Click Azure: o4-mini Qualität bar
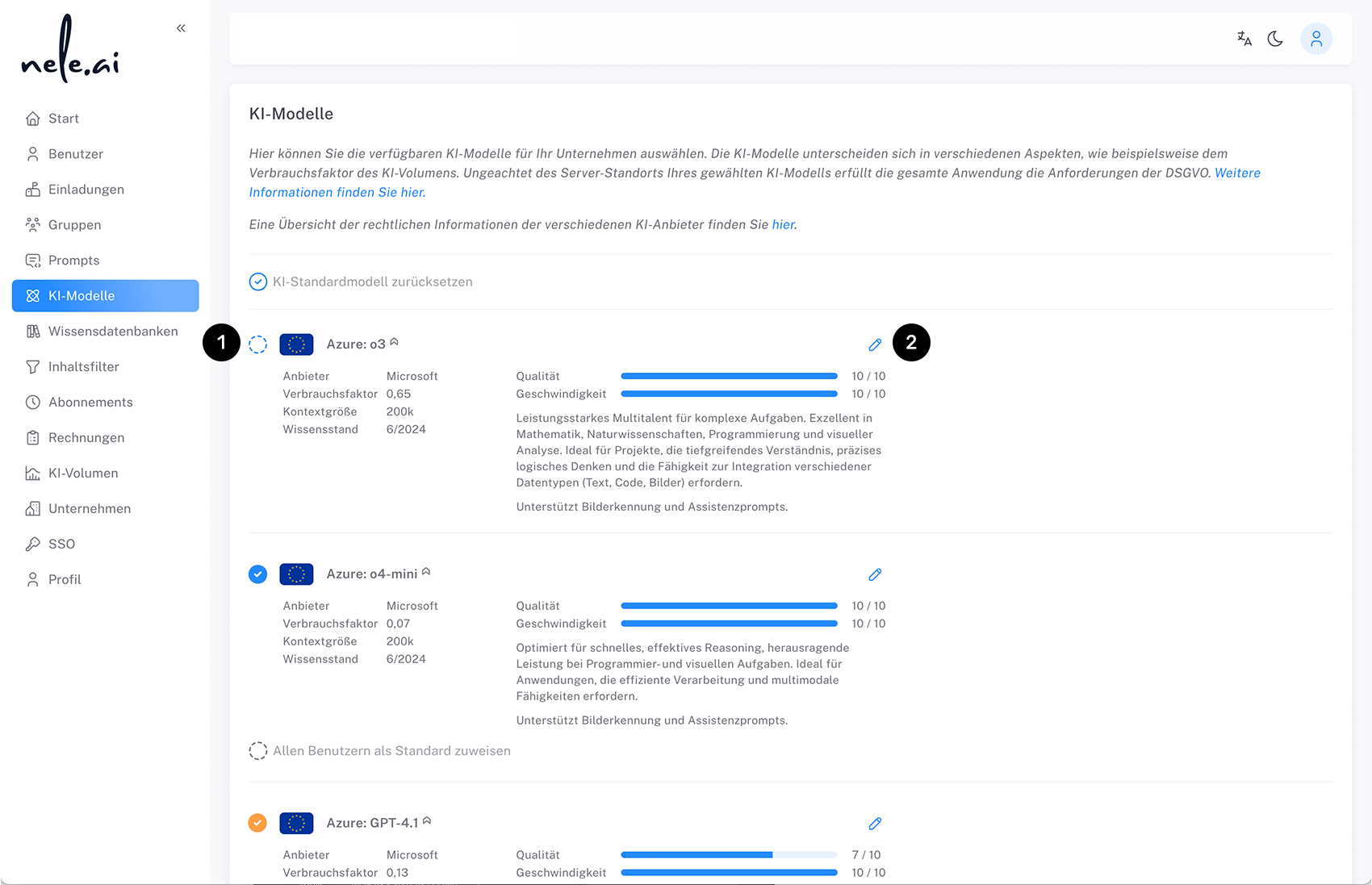This screenshot has width=1372, height=885. point(729,606)
